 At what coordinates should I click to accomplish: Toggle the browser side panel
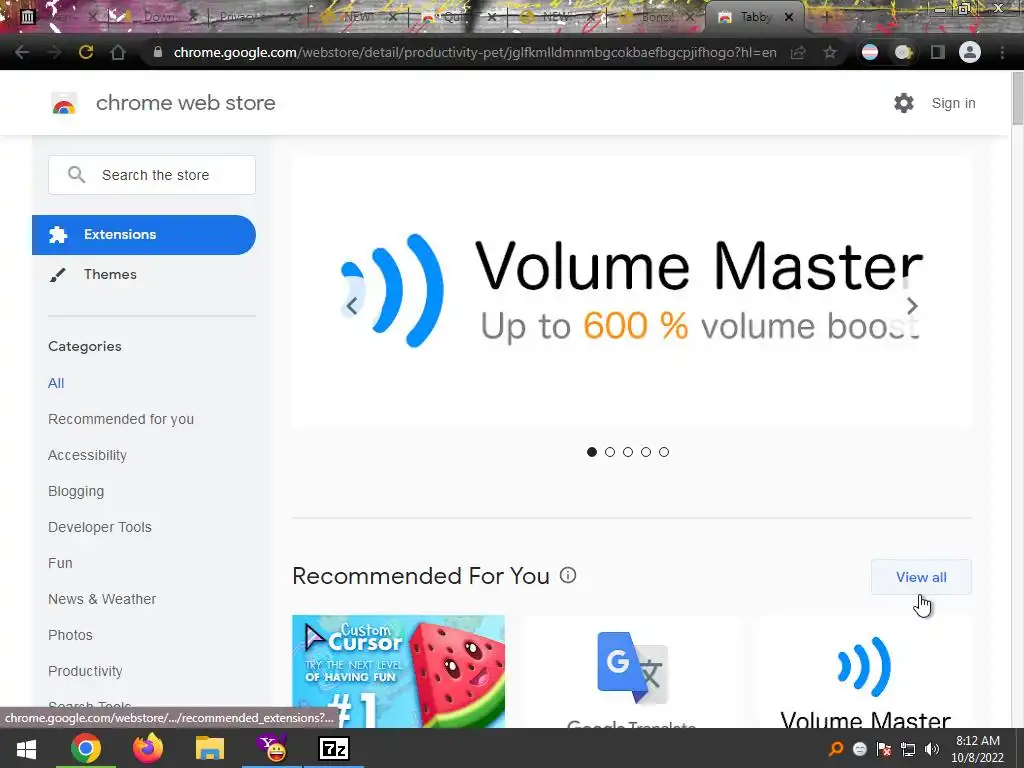point(938,52)
